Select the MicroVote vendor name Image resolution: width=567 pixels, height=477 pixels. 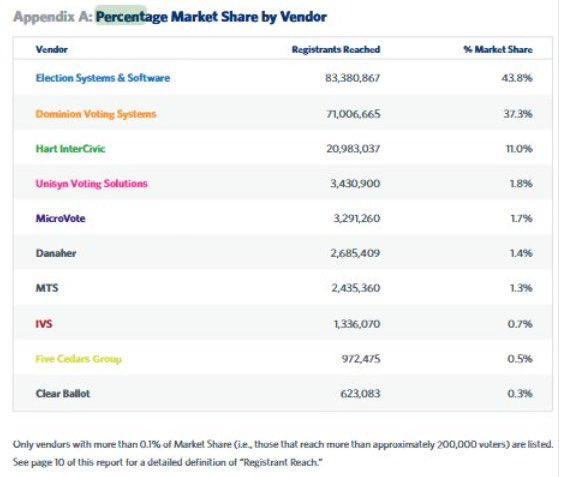60,218
